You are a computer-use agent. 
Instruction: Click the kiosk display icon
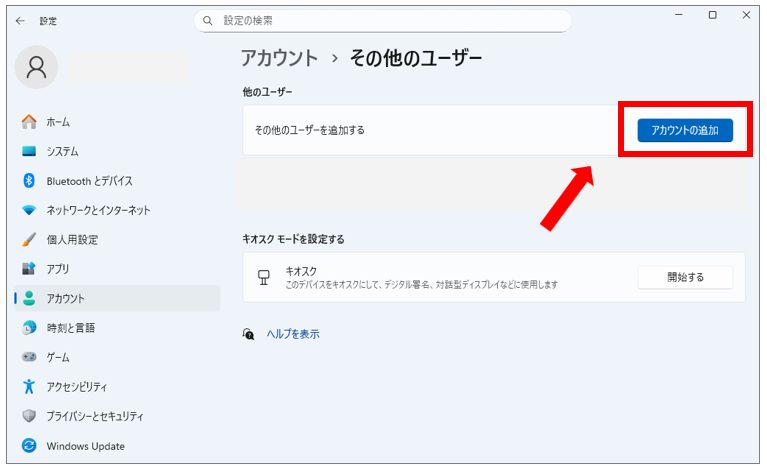pyautogui.click(x=264, y=277)
